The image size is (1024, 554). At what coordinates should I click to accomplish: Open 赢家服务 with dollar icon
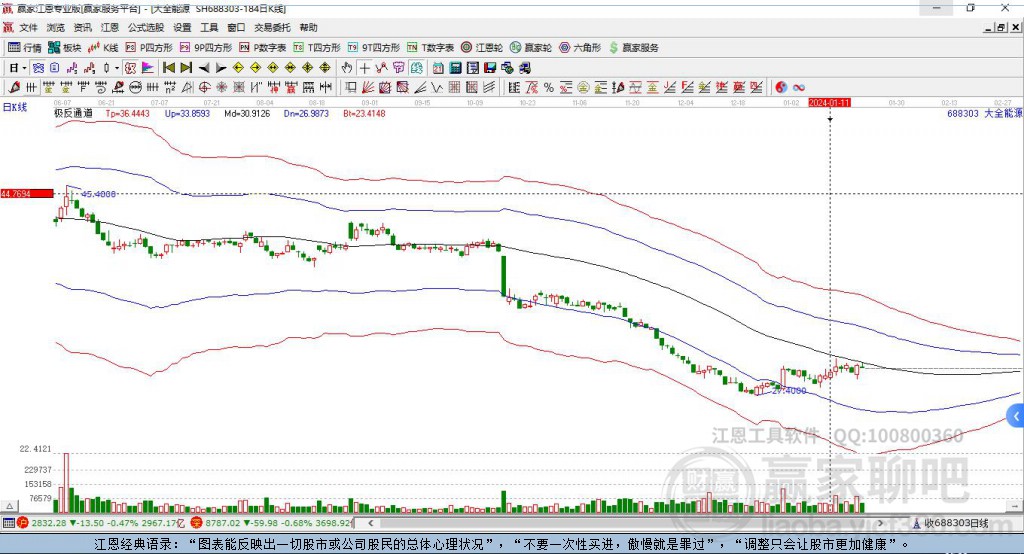[633, 48]
